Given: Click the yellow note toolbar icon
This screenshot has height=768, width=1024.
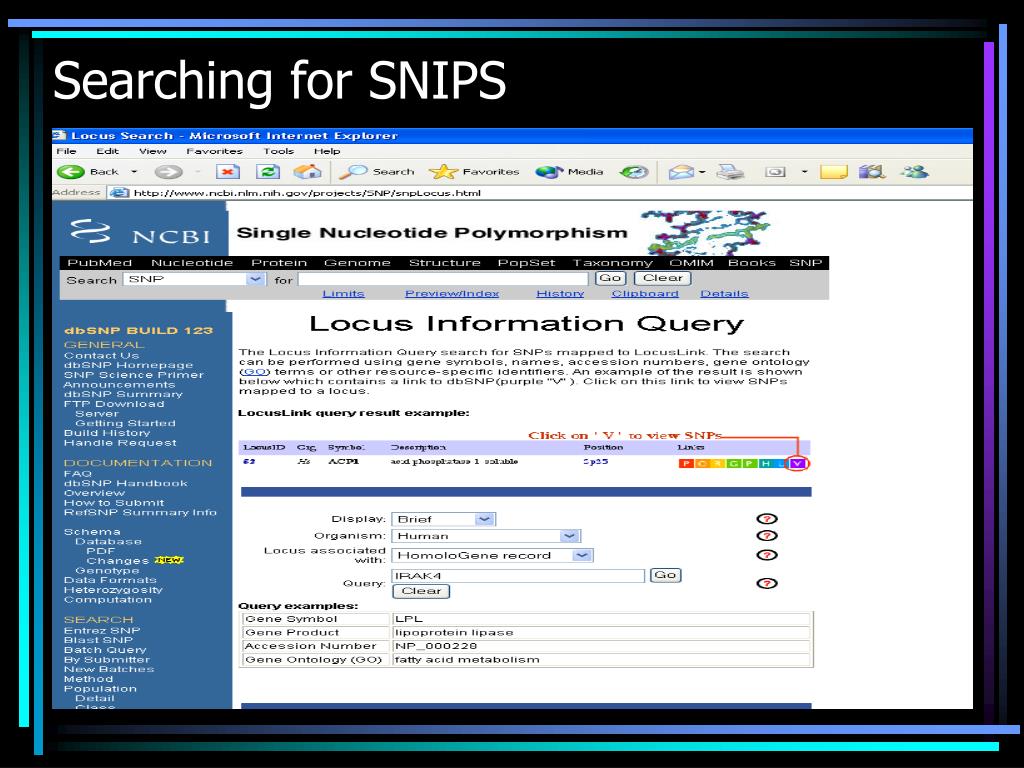Looking at the screenshot, I should (833, 172).
